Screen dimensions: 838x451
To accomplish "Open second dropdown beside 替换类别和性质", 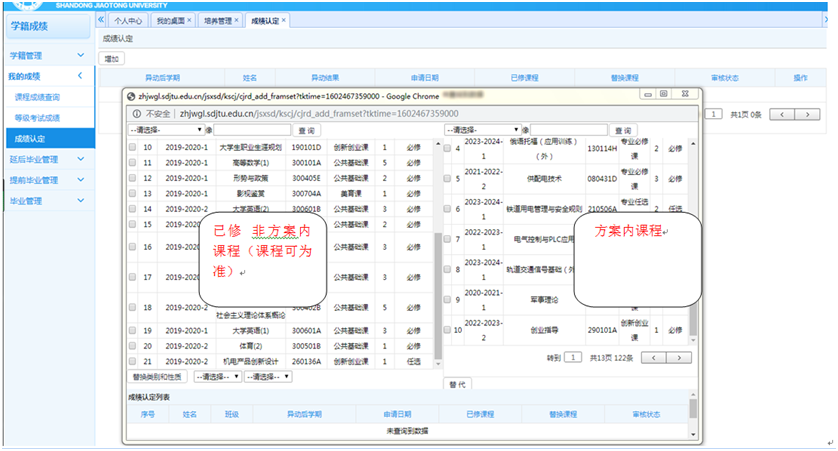I will pyautogui.click(x=268, y=377).
